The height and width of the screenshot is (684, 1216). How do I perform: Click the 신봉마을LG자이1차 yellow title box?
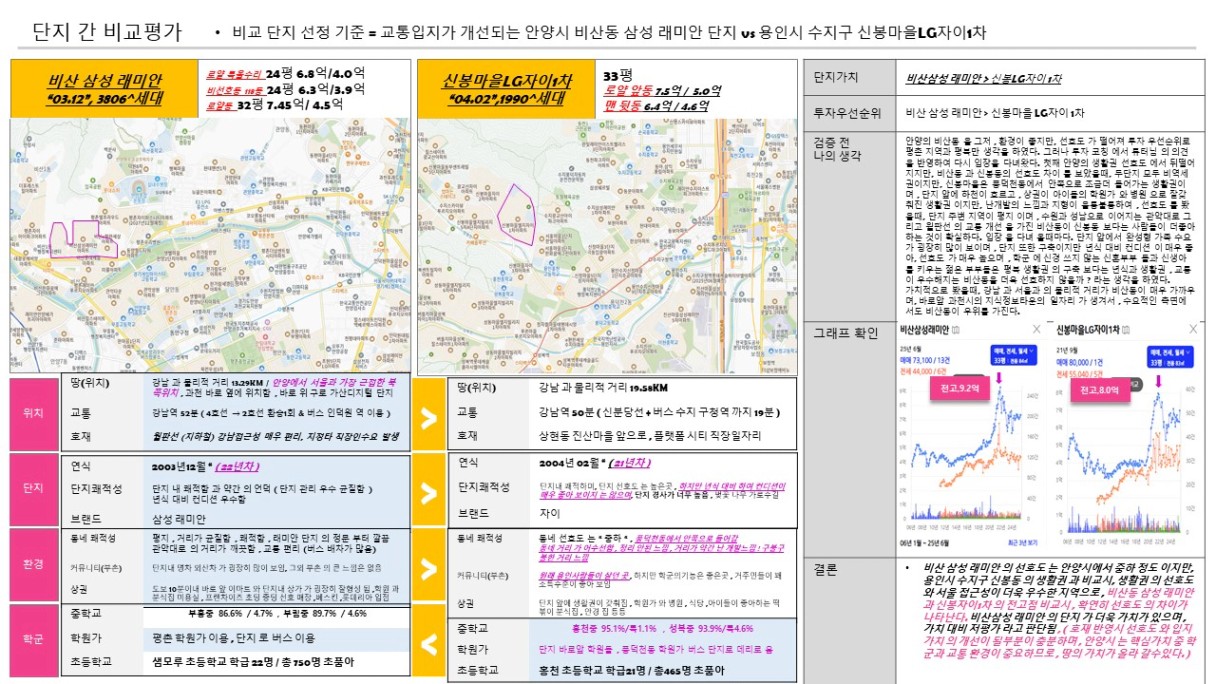tap(508, 89)
